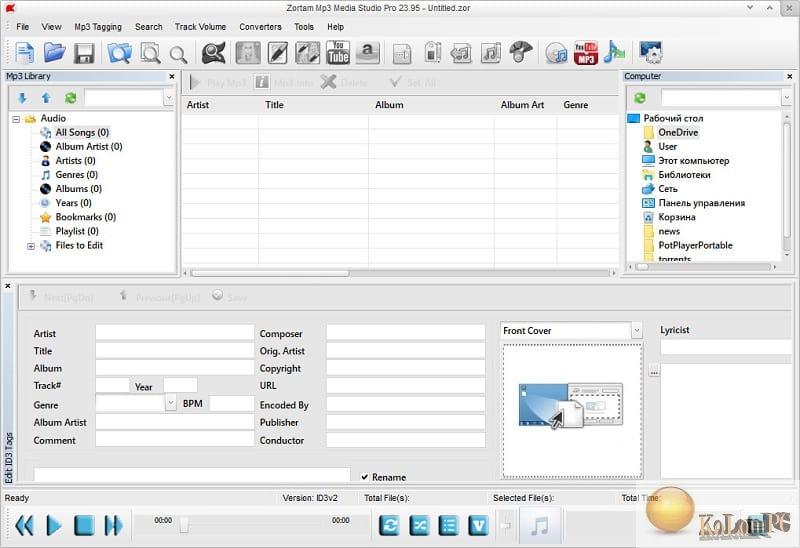Viewport: 800px width, 548px height.
Task: Open the Computer panel path dropdown
Action: 787,97
